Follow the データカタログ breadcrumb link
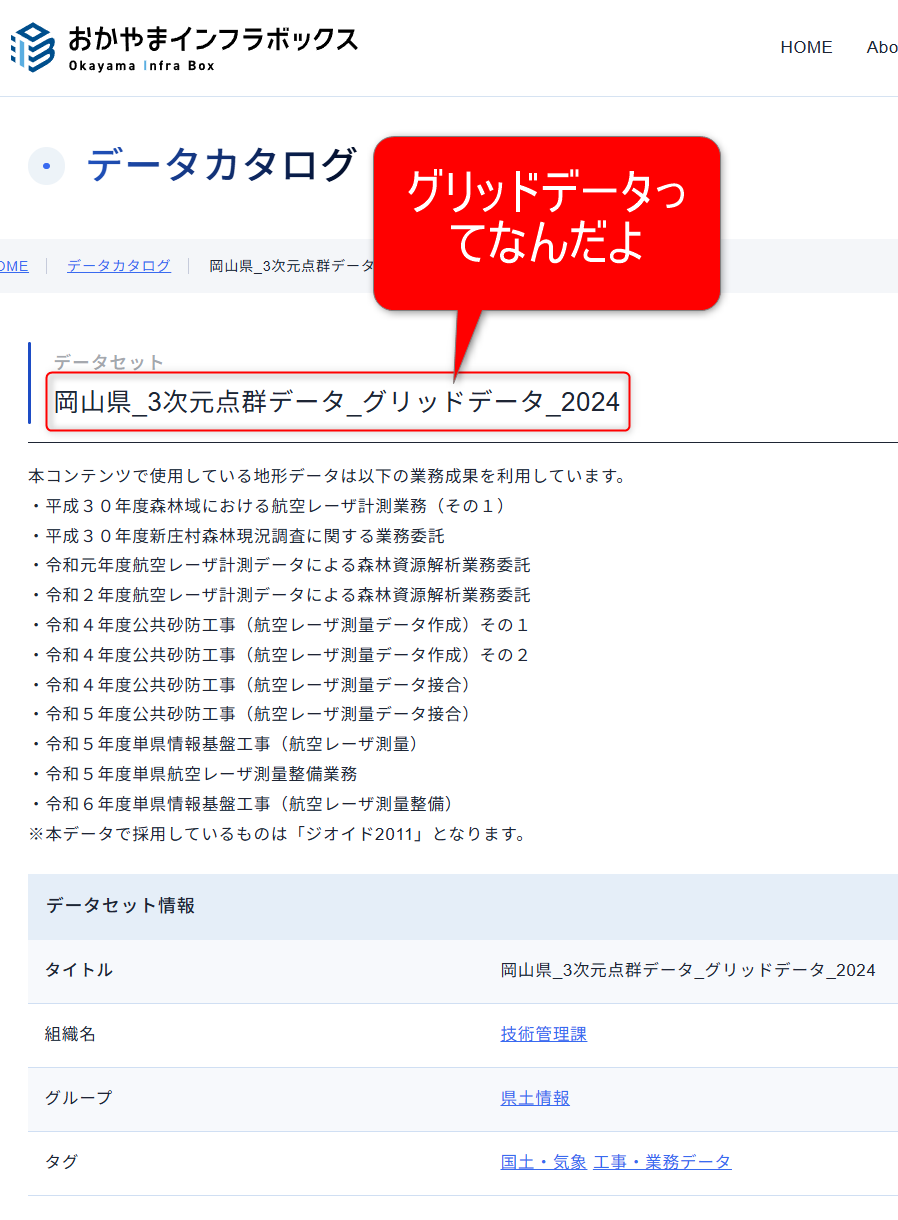The image size is (898, 1220). click(x=119, y=266)
